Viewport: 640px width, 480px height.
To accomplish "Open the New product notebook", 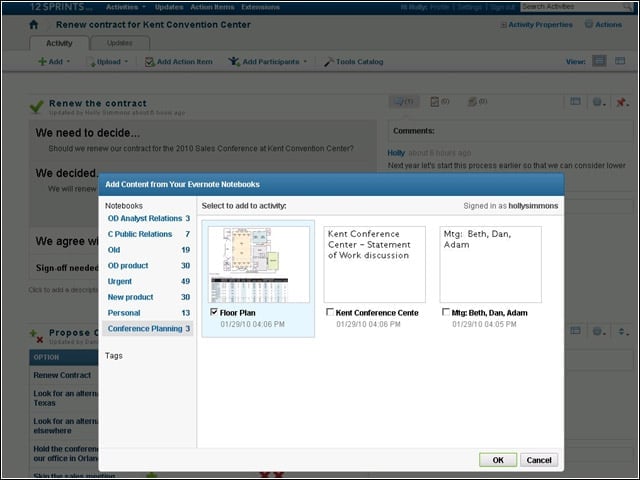I will pyautogui.click(x=149, y=297).
